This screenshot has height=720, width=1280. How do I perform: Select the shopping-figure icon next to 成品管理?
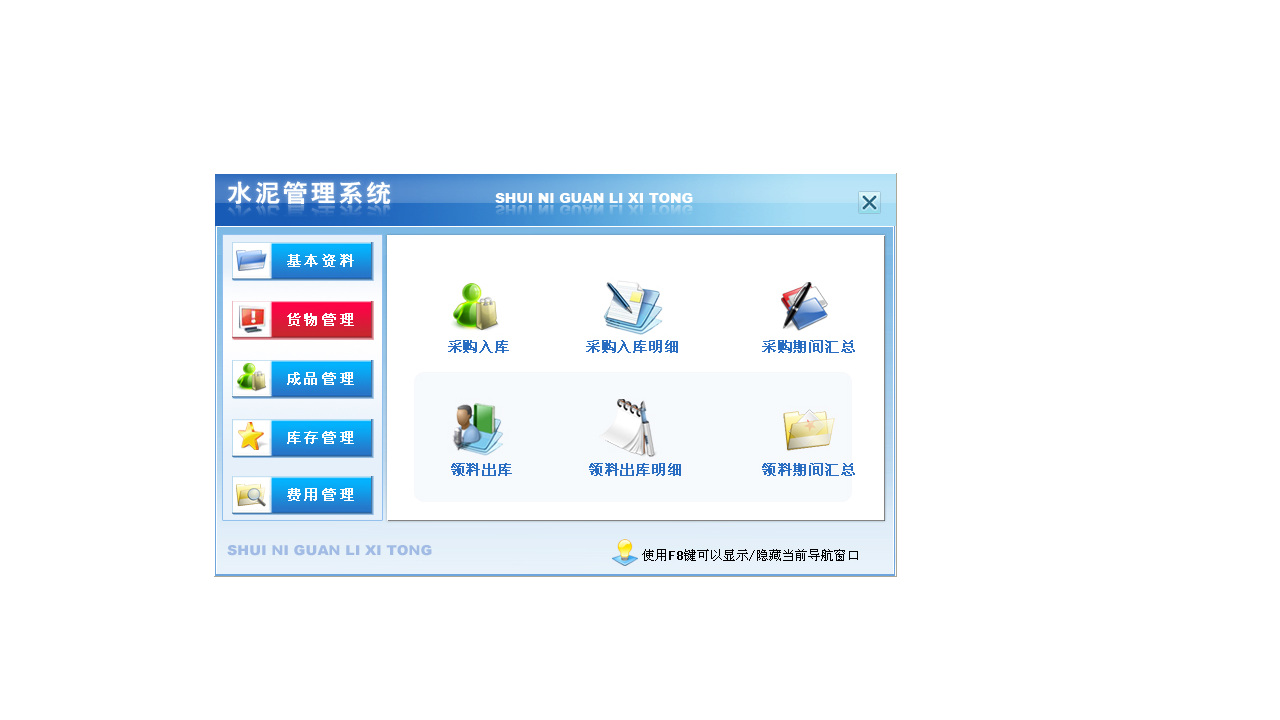pos(249,378)
